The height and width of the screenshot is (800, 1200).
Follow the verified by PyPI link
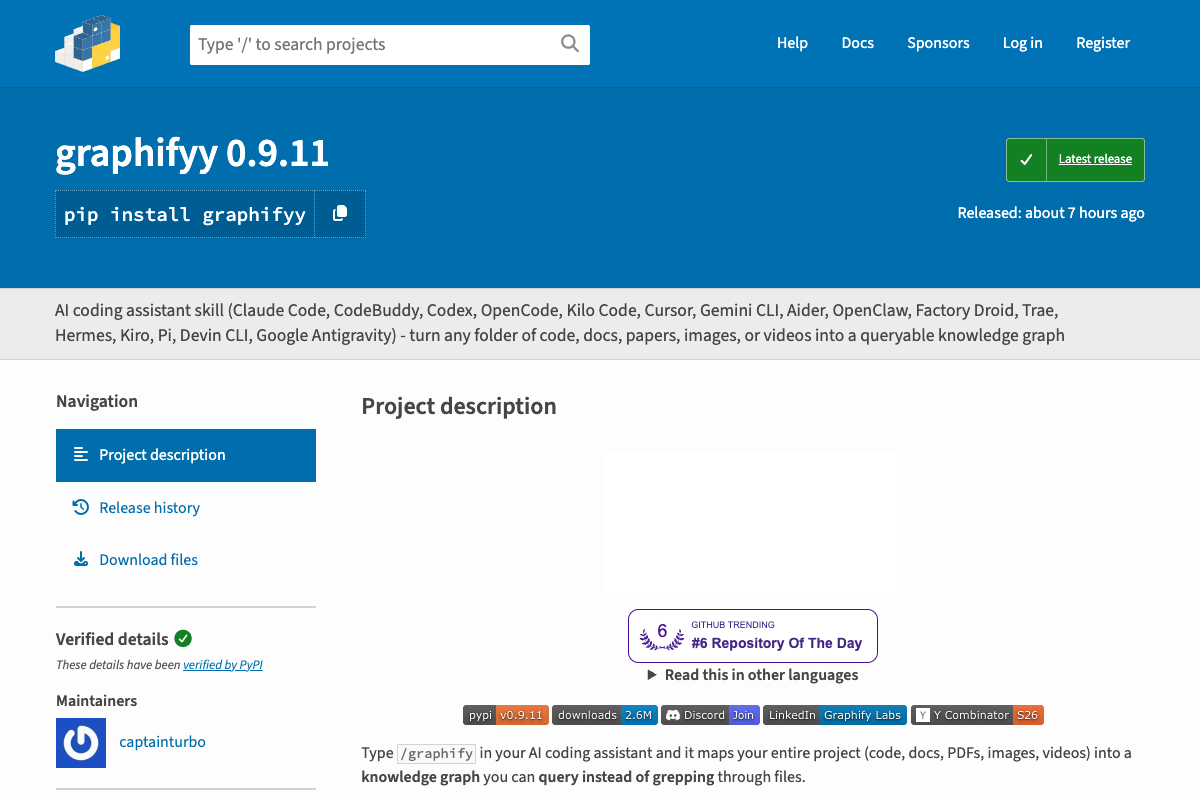223,664
